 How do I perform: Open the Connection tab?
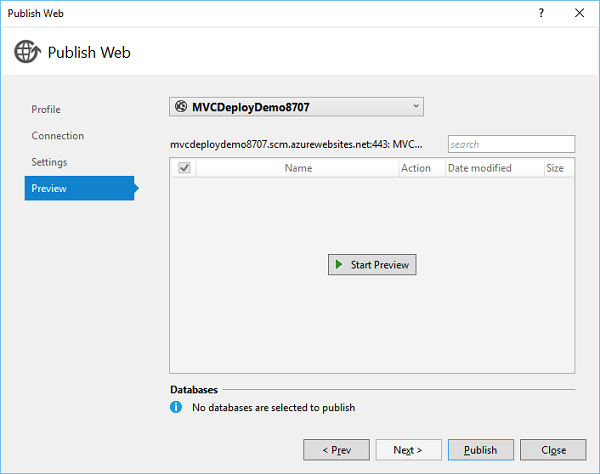click(58, 136)
